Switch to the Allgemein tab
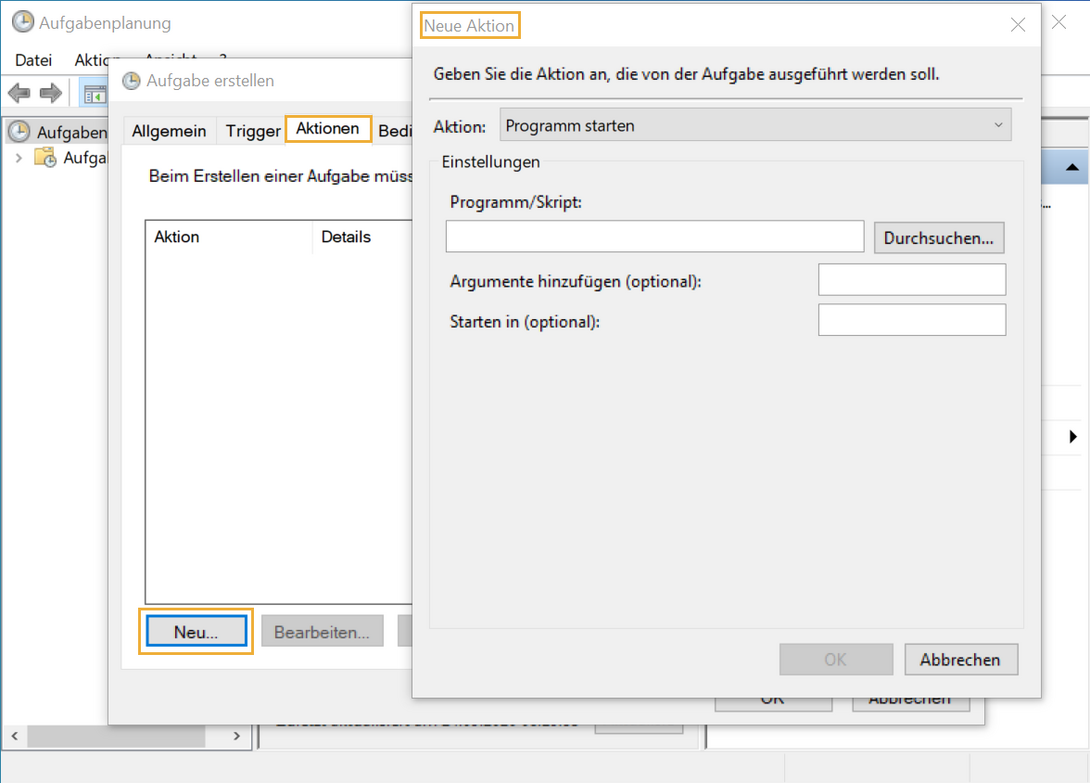The height and width of the screenshot is (783, 1090). (x=169, y=130)
